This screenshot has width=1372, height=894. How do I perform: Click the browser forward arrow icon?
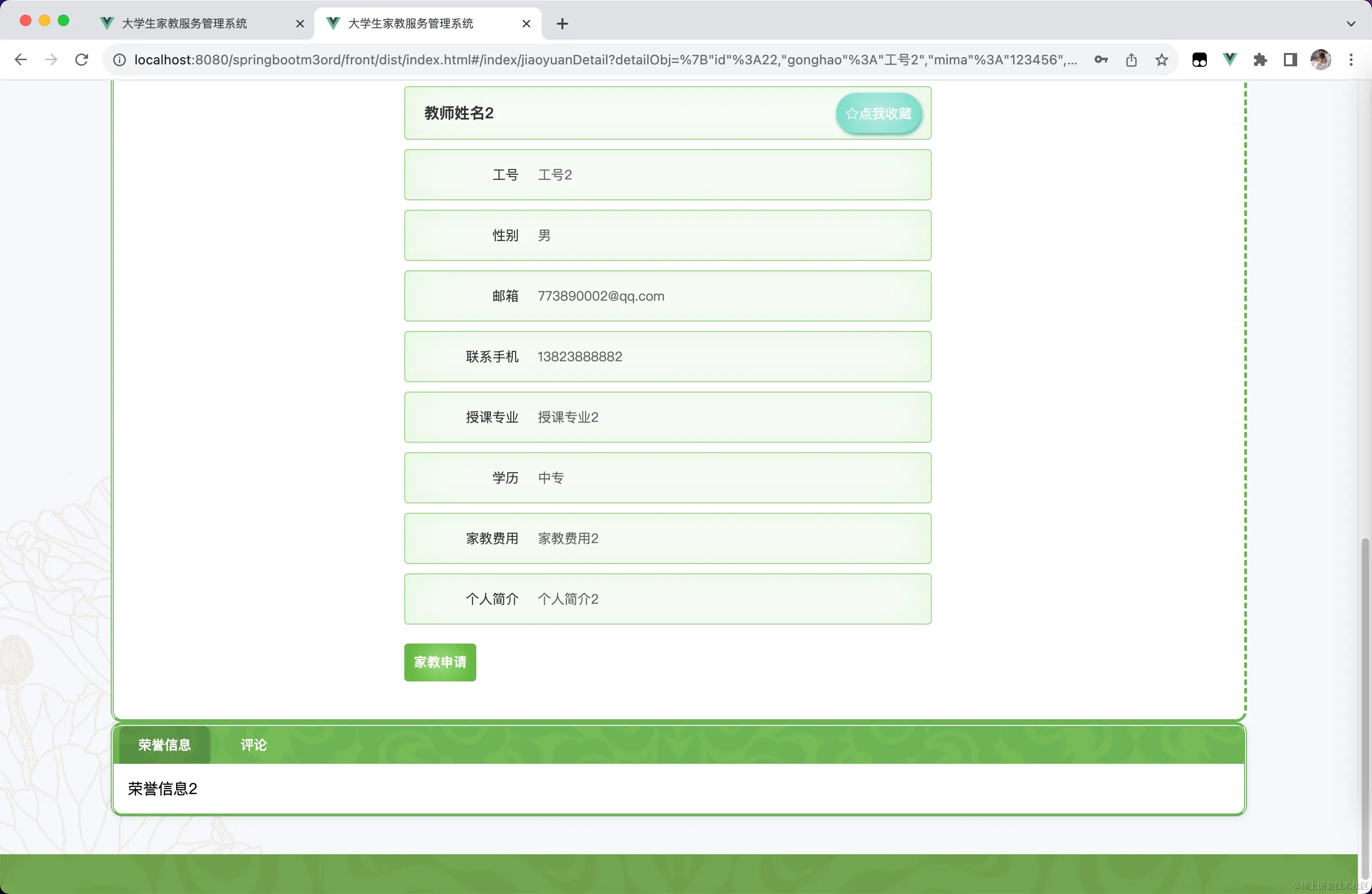[x=51, y=60]
